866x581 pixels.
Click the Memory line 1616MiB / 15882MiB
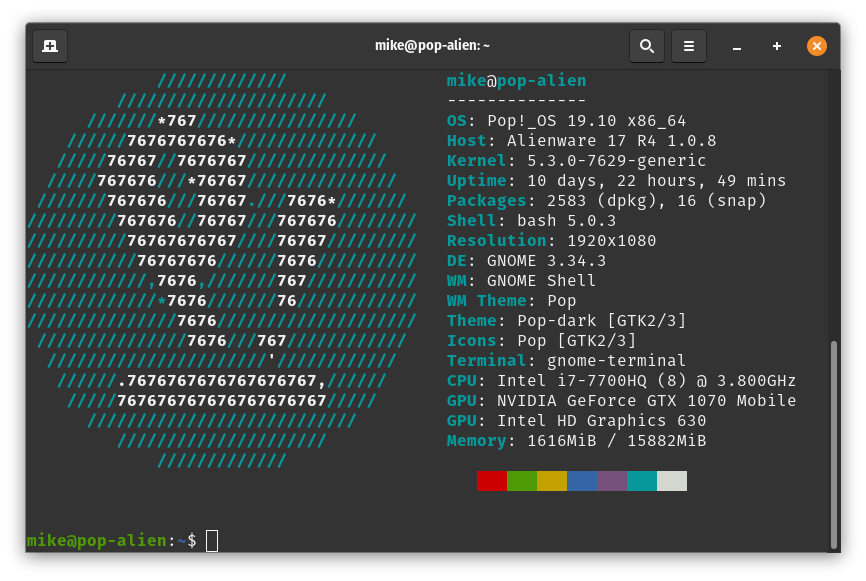point(577,441)
